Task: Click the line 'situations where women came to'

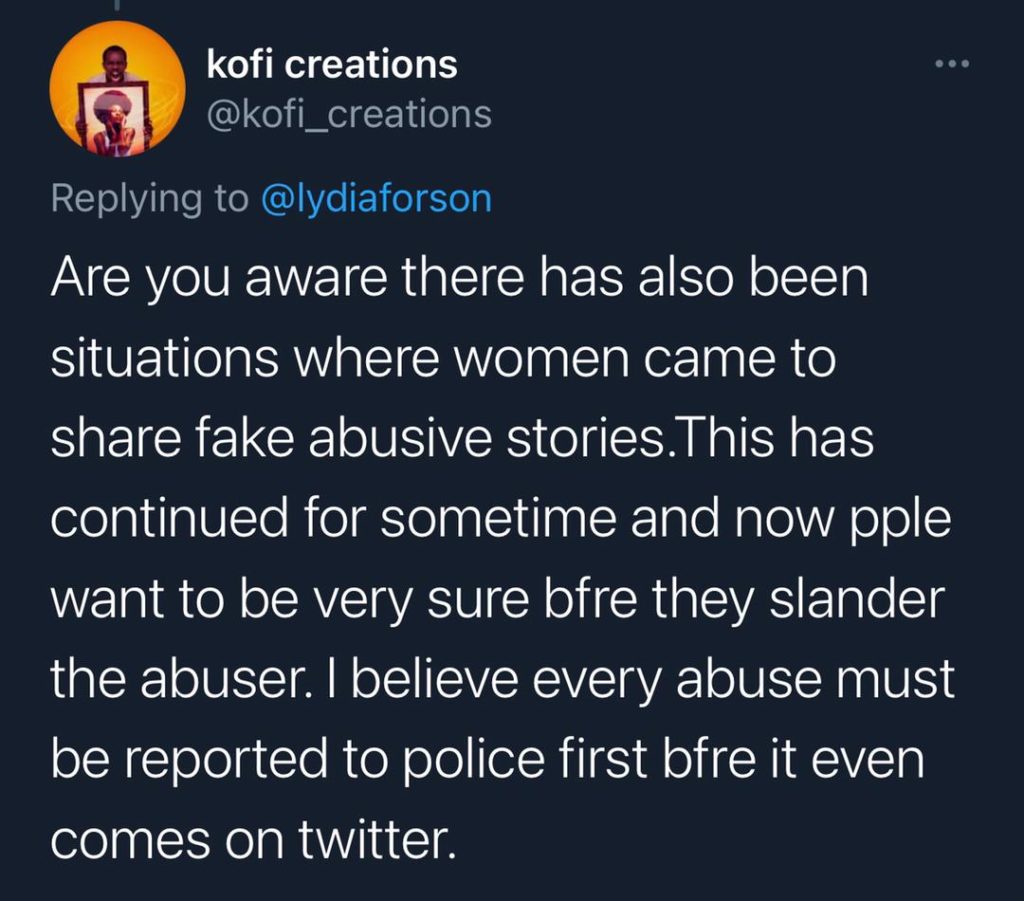Action: tap(443, 359)
